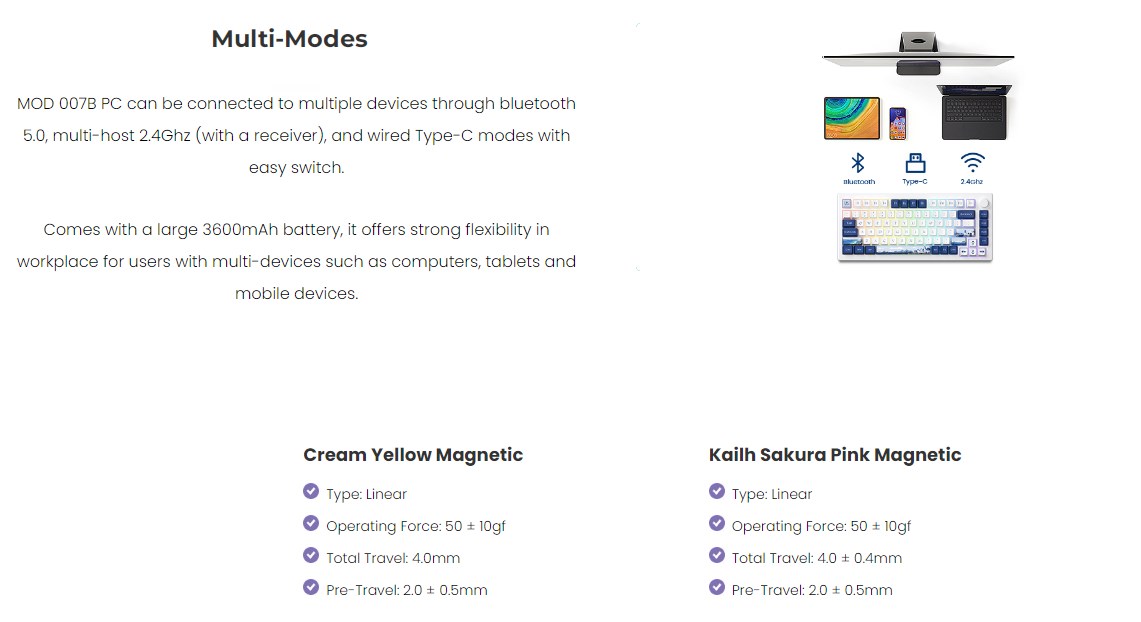
Task: Click checkmark next to Total Travel: 4.0 ± 0.4mm
Action: (x=717, y=555)
